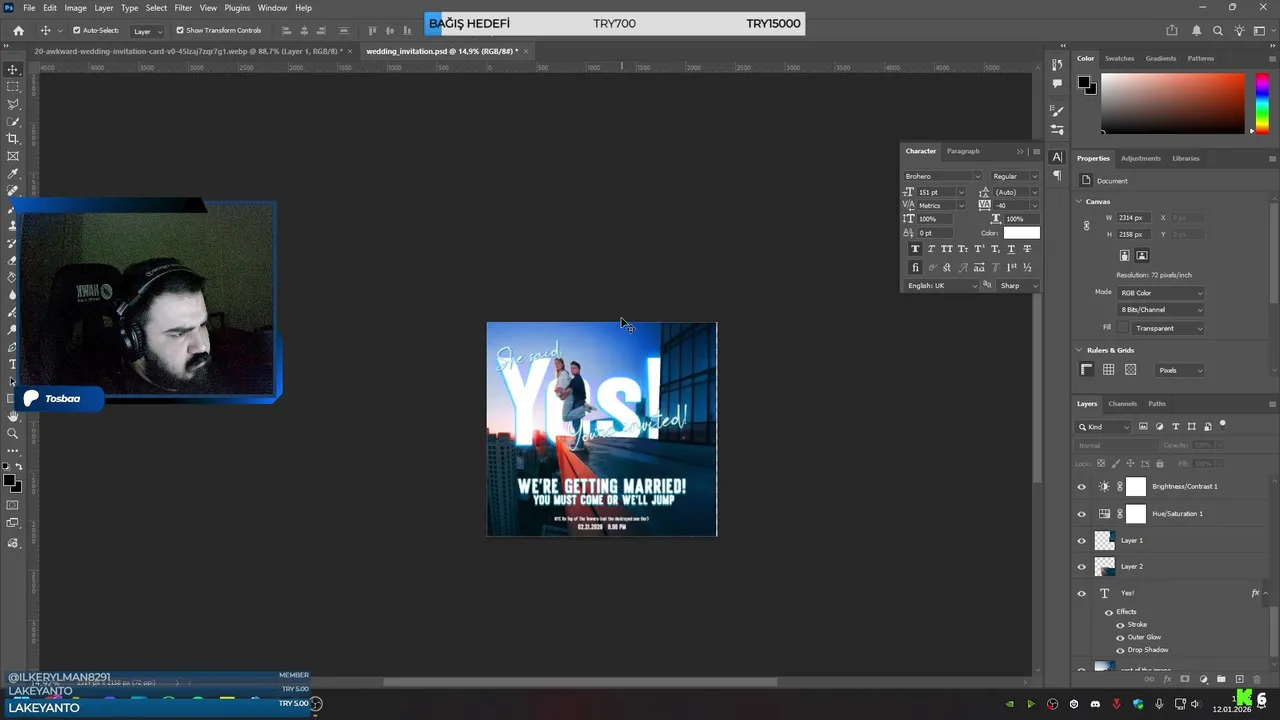Click the white text color swatch

[x=1021, y=233]
